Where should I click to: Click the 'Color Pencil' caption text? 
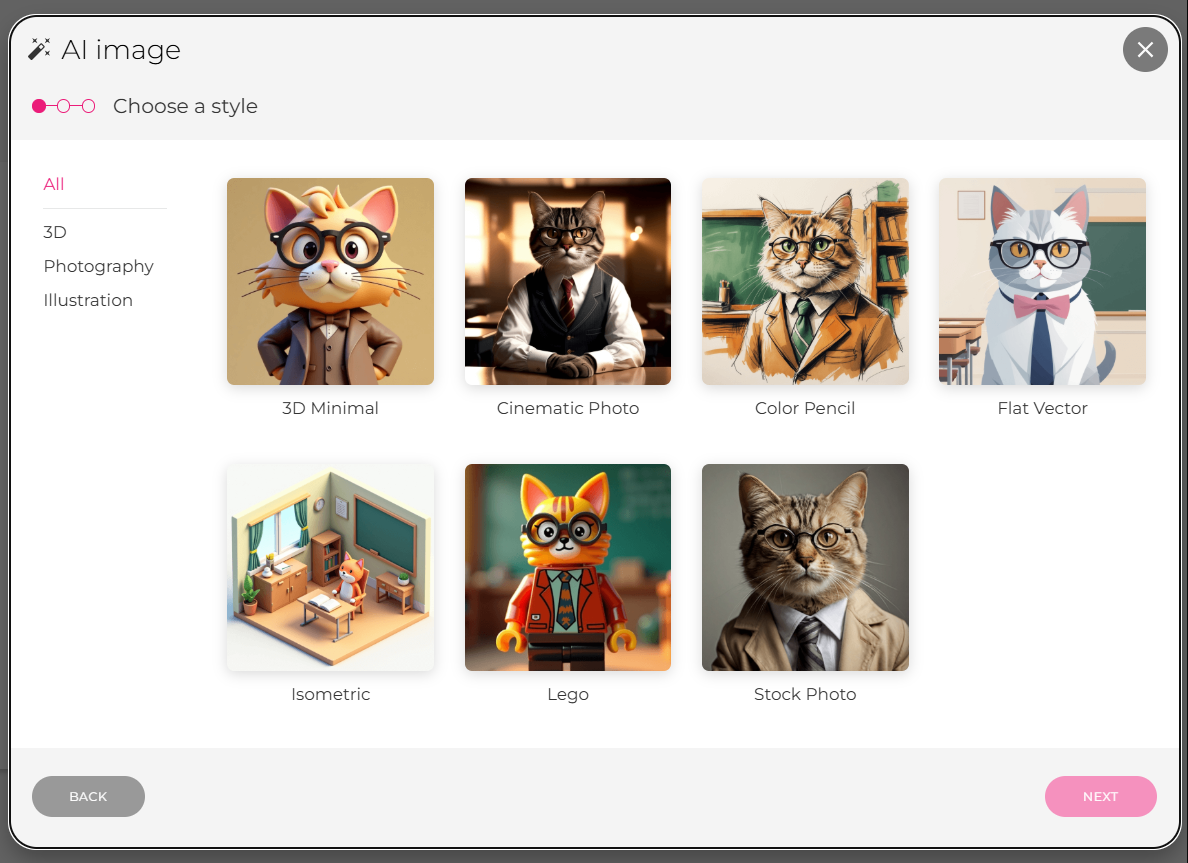(805, 408)
